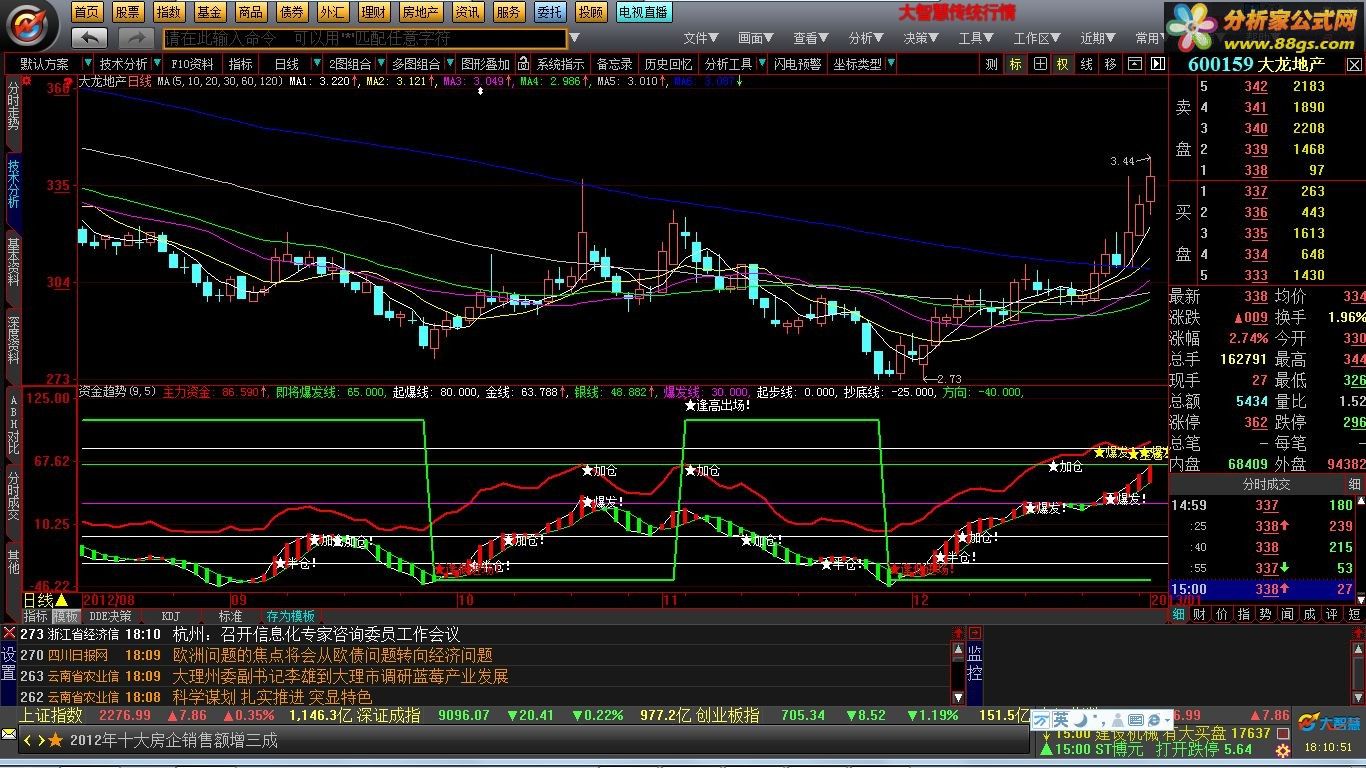Open the 工具 menu
Viewport: 1366px width, 768px height.
point(977,38)
